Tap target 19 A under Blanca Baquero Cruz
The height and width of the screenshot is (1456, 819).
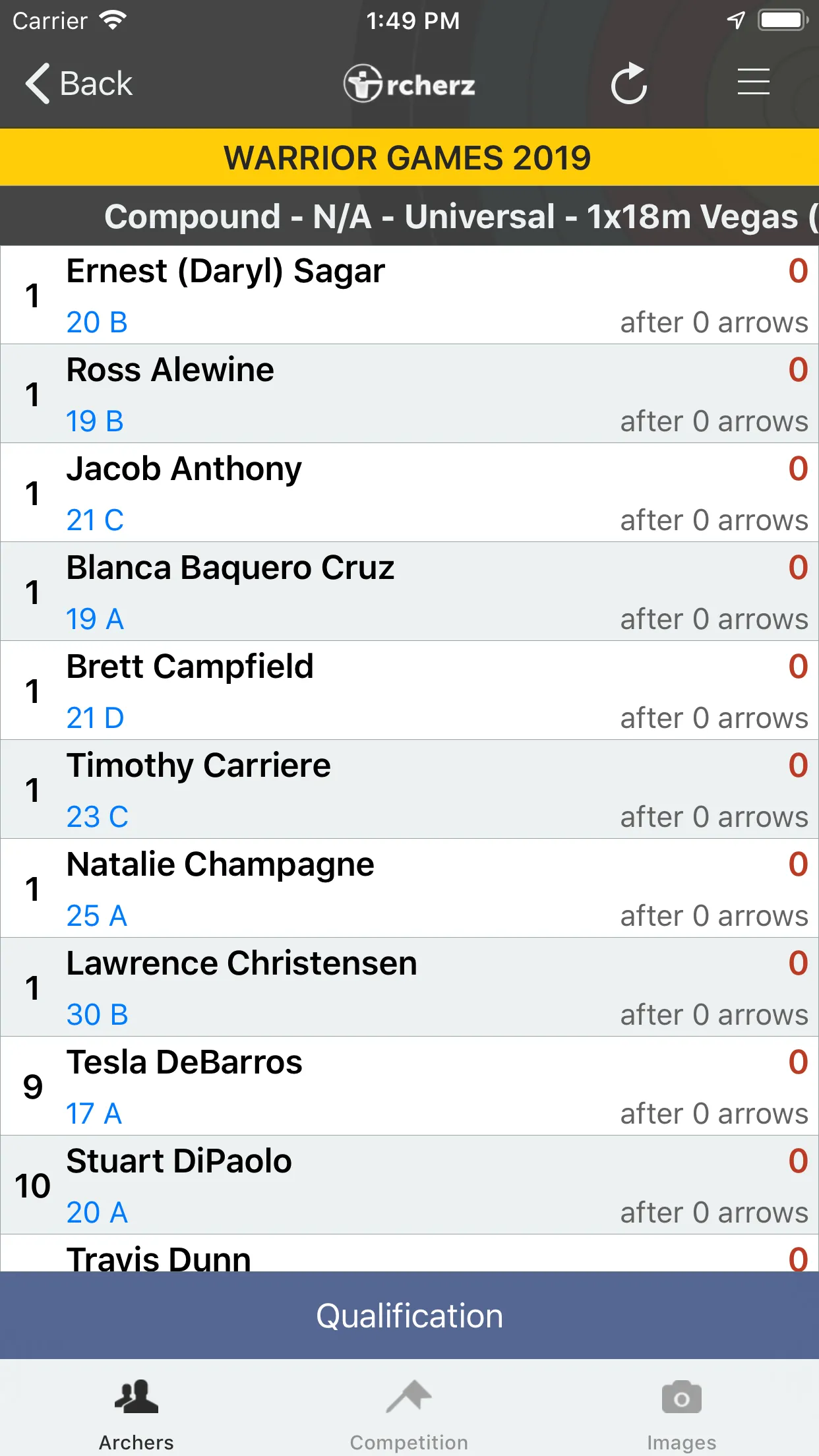[95, 619]
